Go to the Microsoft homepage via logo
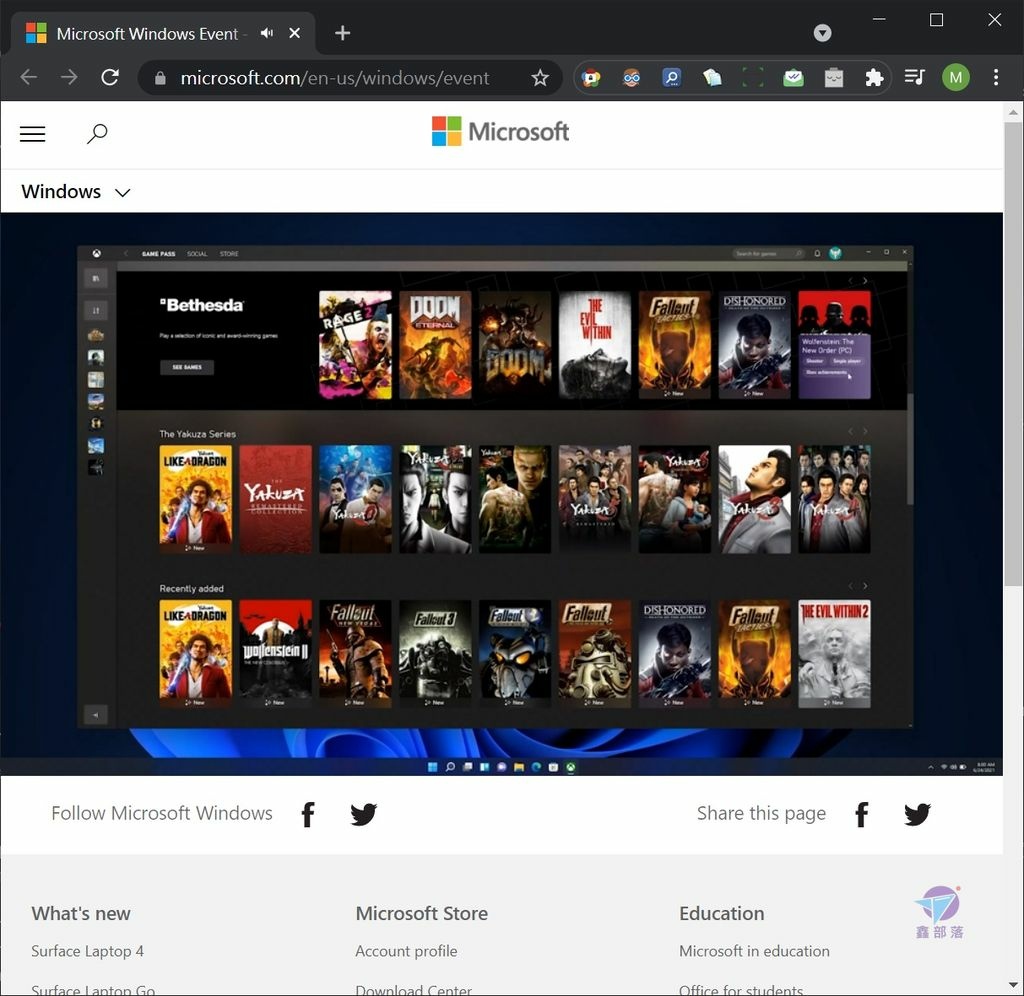The width and height of the screenshot is (1024, 996). 500,131
